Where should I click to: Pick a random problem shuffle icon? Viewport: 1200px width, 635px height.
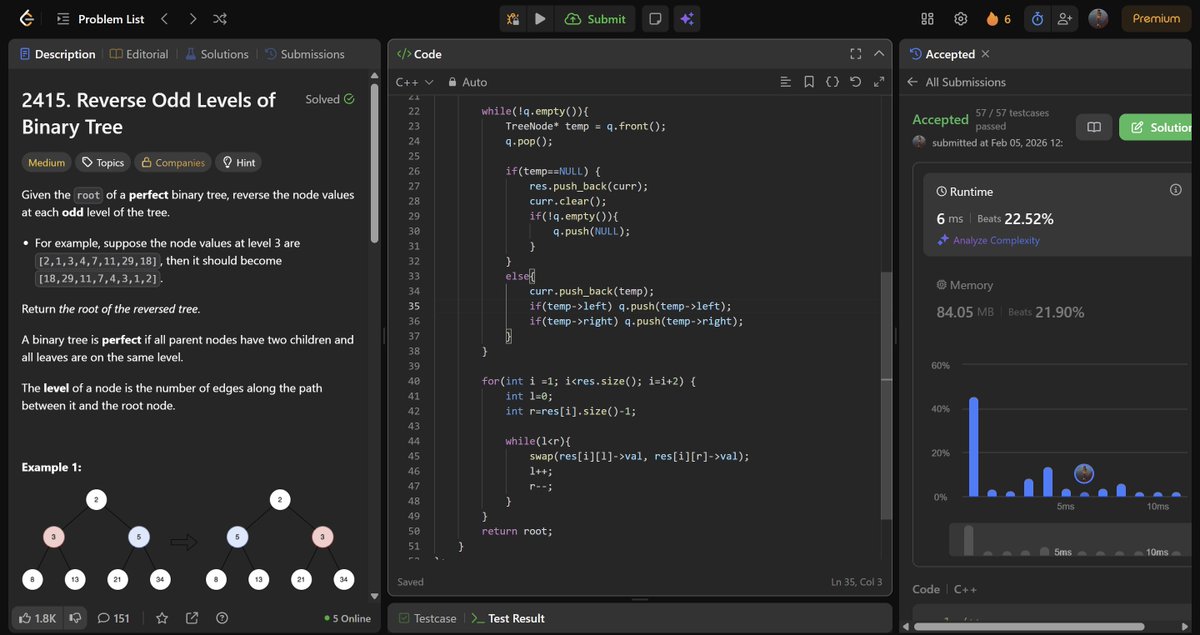pos(220,19)
